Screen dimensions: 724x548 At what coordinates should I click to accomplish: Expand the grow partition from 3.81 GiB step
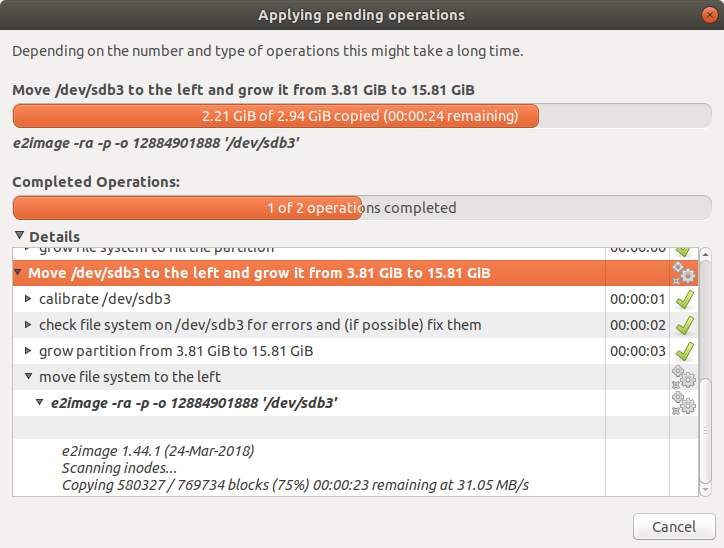point(28,351)
